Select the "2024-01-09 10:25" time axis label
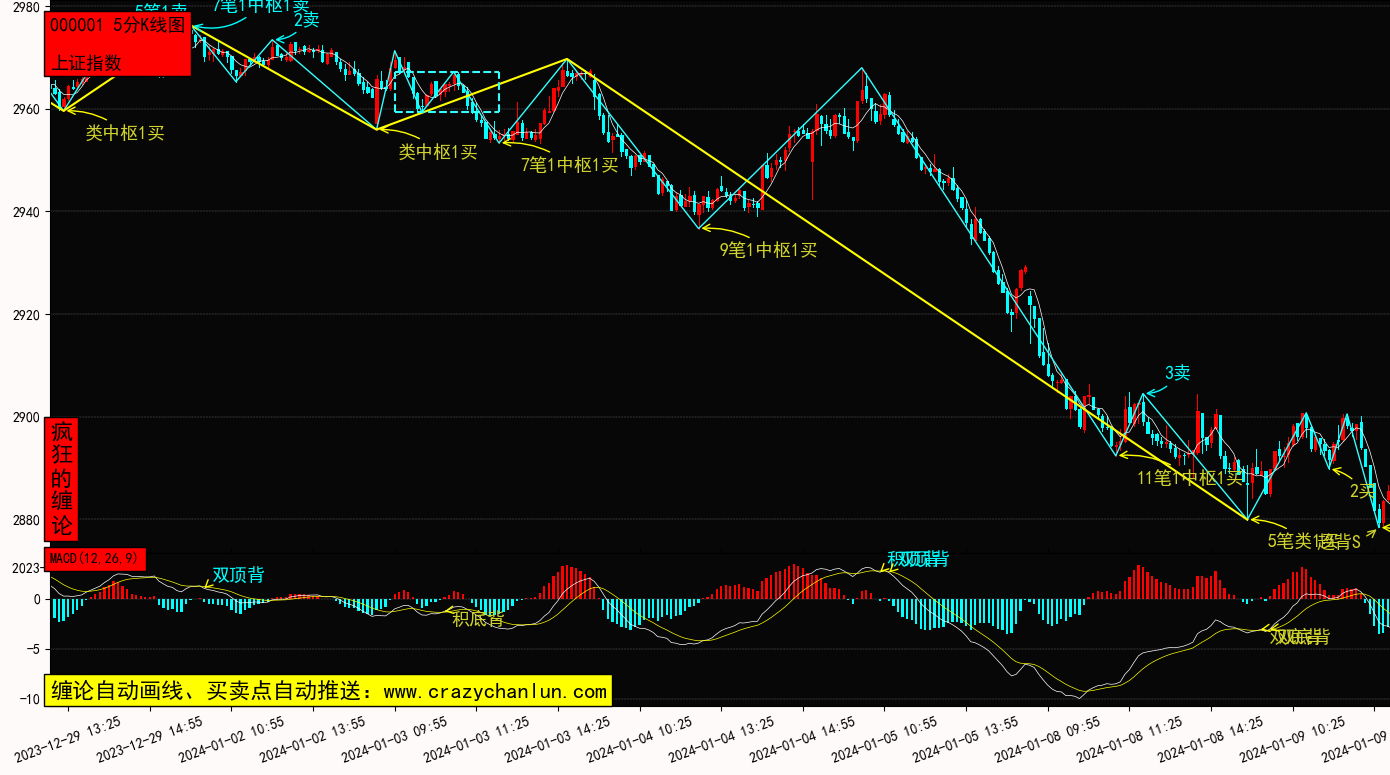 coord(1293,740)
